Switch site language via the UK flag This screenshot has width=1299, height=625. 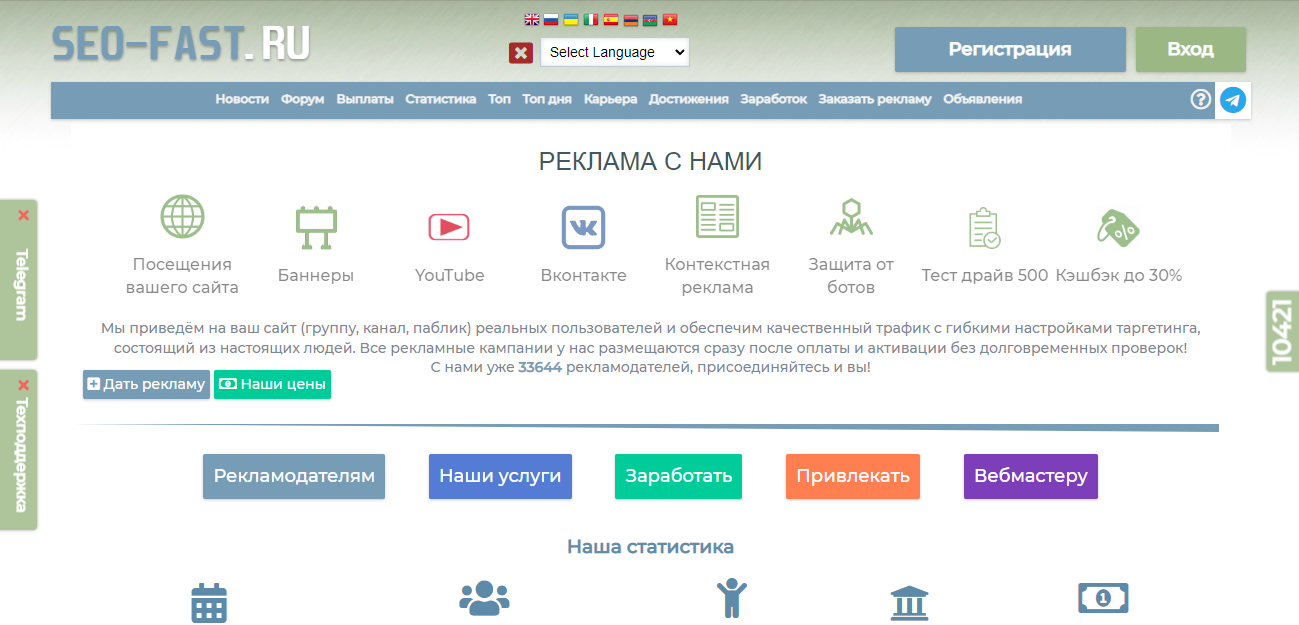pos(532,19)
